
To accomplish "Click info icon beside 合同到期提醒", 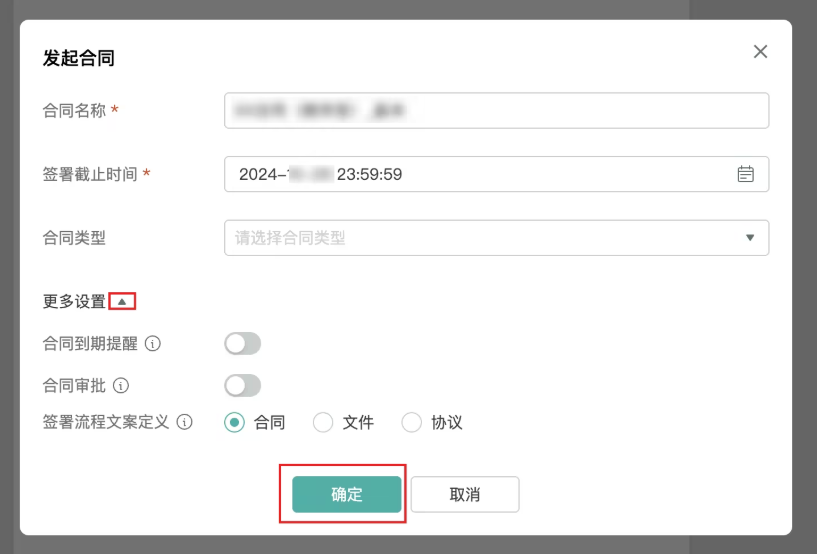I will (x=153, y=343).
